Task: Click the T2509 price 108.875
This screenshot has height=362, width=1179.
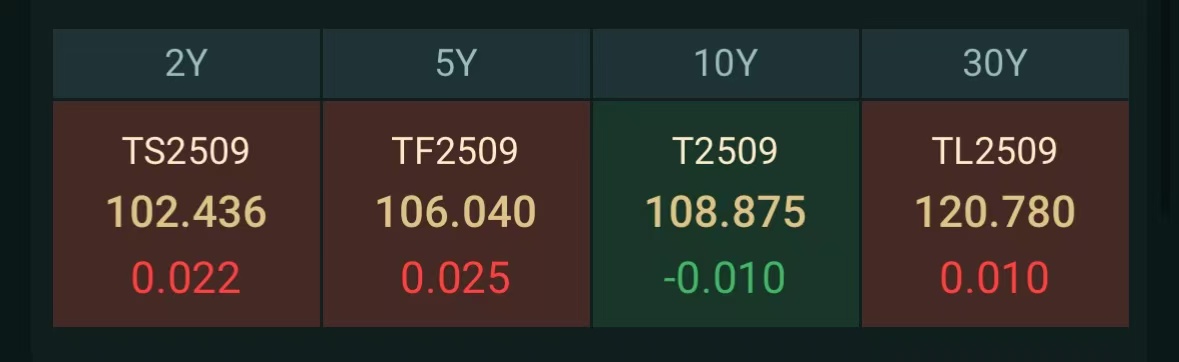Action: point(726,212)
